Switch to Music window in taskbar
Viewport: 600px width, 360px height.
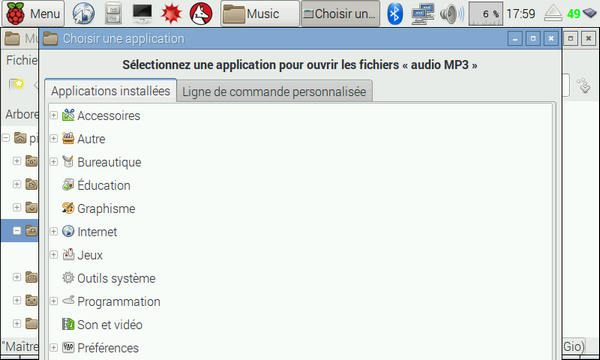click(260, 13)
